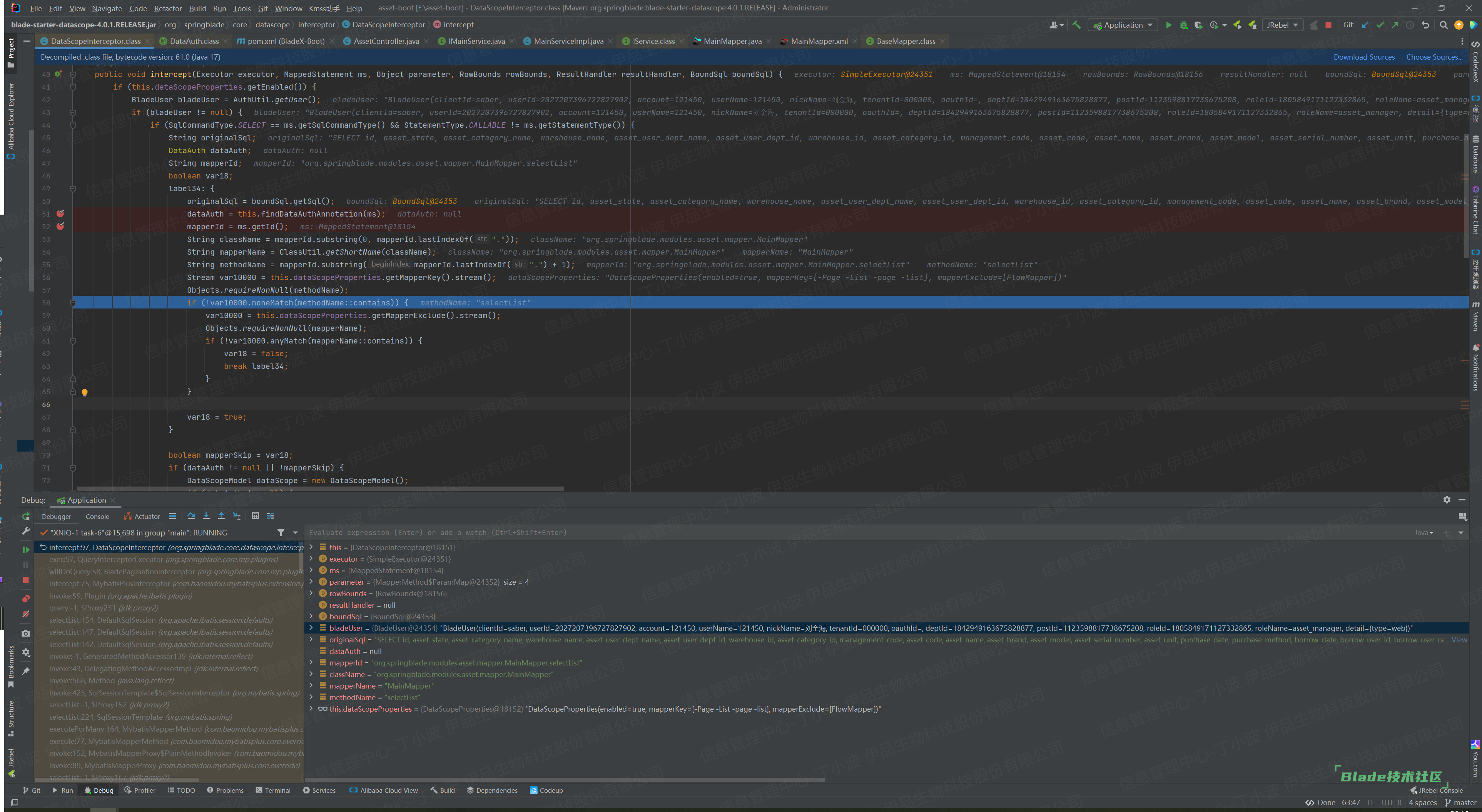Image resolution: width=1482 pixels, height=812 pixels.
Task: Click frames list horizontal scrollbar
Action: pos(116,780)
